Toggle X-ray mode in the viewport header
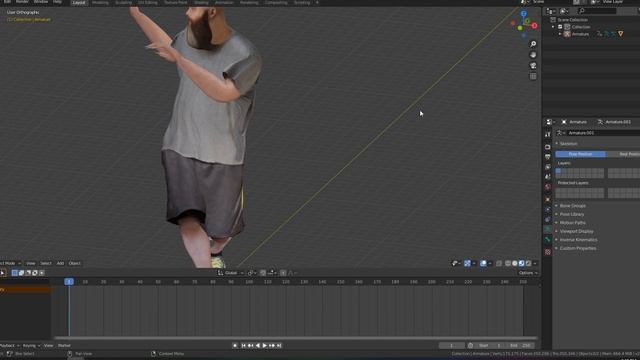Image resolution: width=640 pixels, height=360 pixels. click(x=499, y=264)
